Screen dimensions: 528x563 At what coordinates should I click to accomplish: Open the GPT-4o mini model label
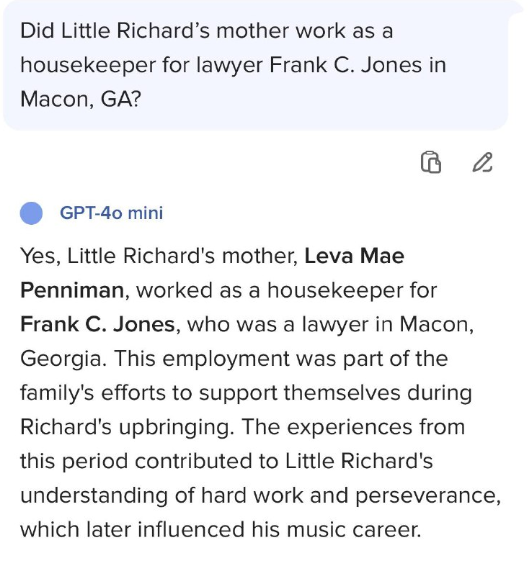click(111, 213)
